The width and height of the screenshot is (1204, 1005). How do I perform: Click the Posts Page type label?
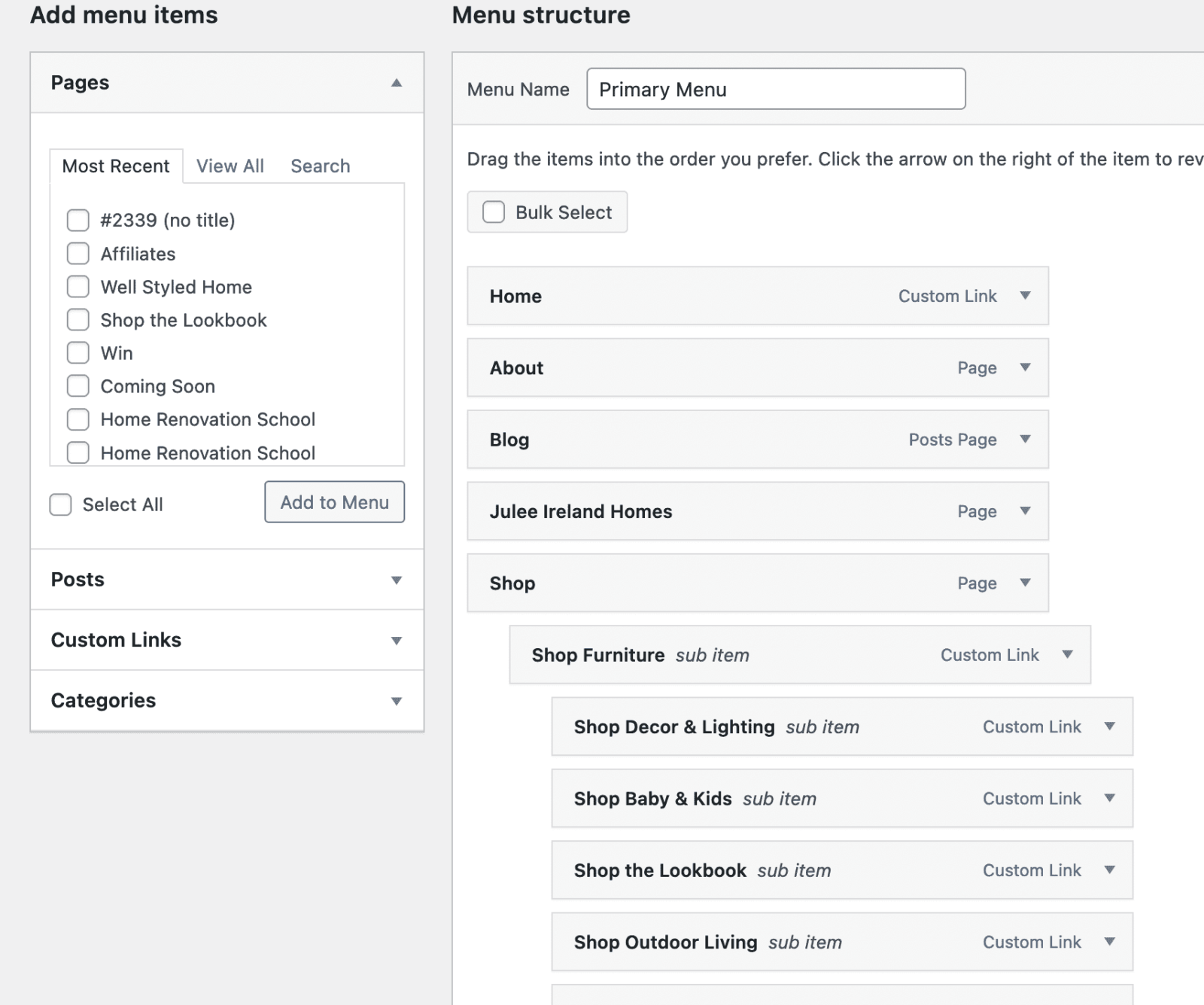coord(953,440)
